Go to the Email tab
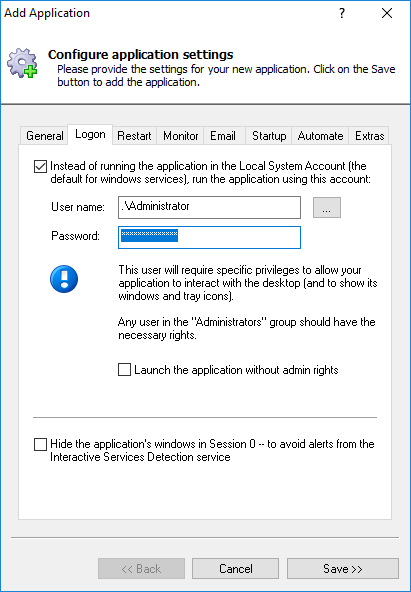The height and width of the screenshot is (592, 411). tap(223, 136)
